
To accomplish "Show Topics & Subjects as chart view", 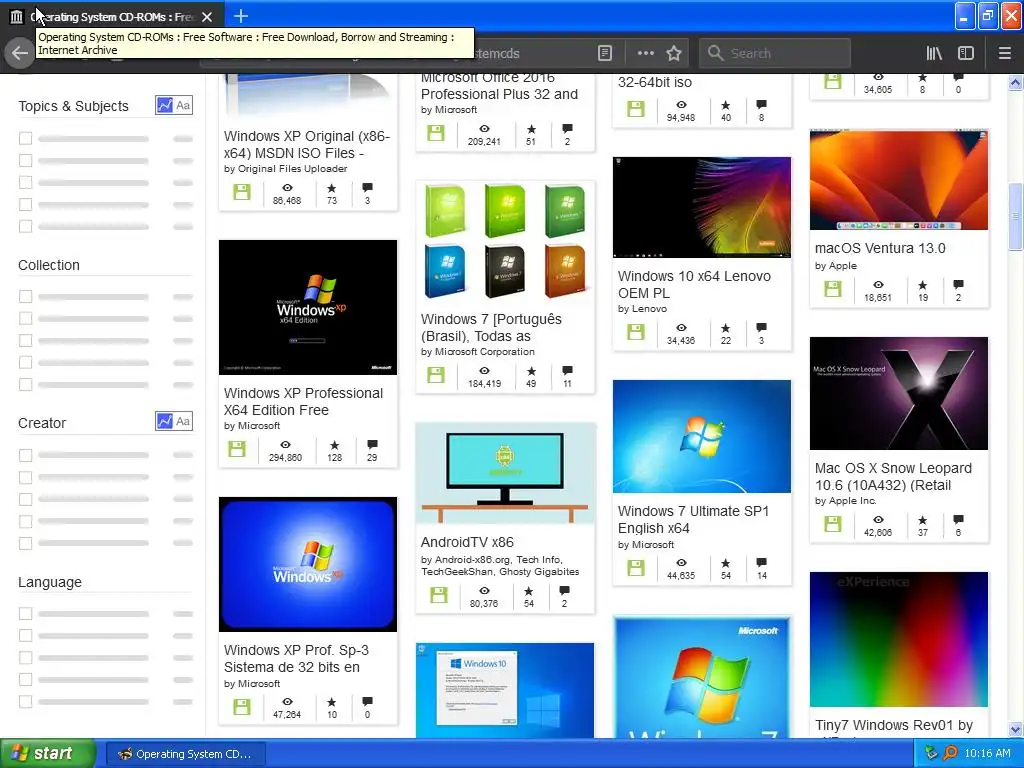I will [165, 105].
